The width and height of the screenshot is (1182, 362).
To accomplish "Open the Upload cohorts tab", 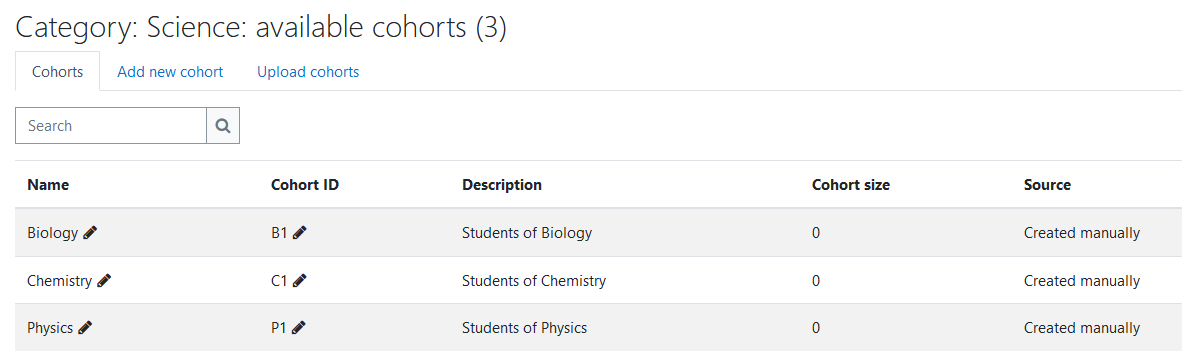I will pos(308,72).
